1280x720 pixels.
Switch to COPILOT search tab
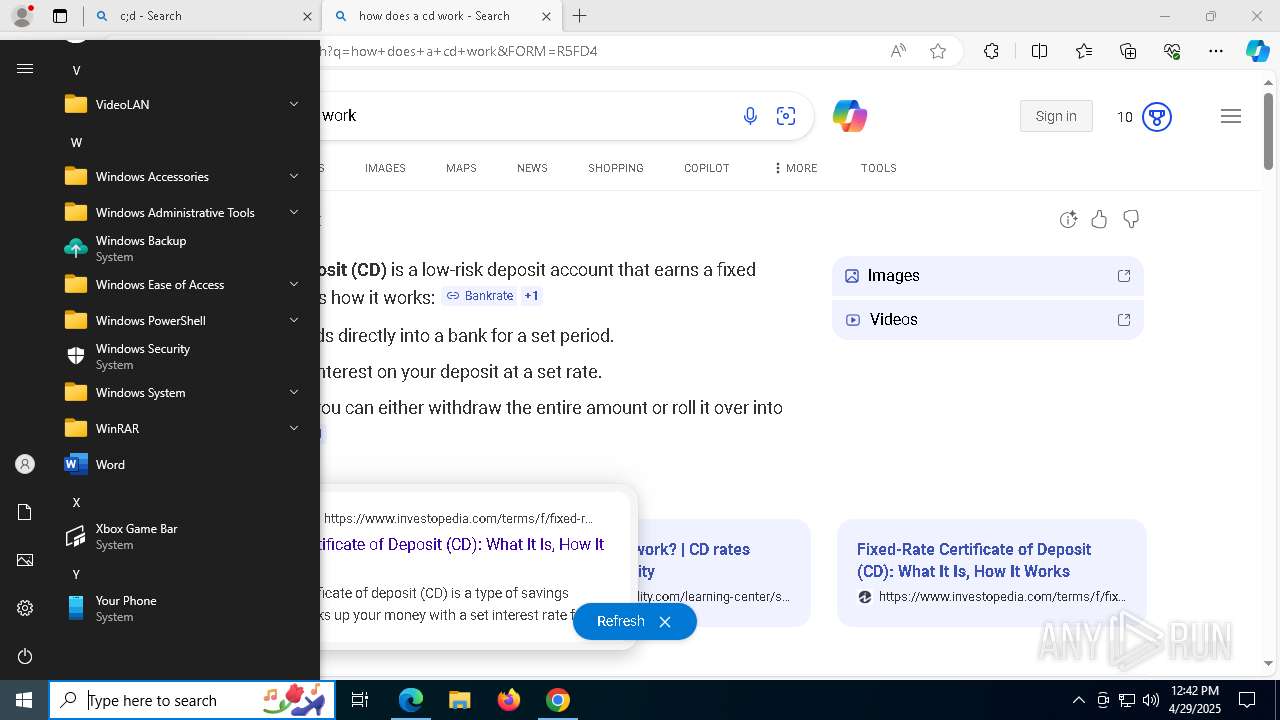tap(707, 168)
